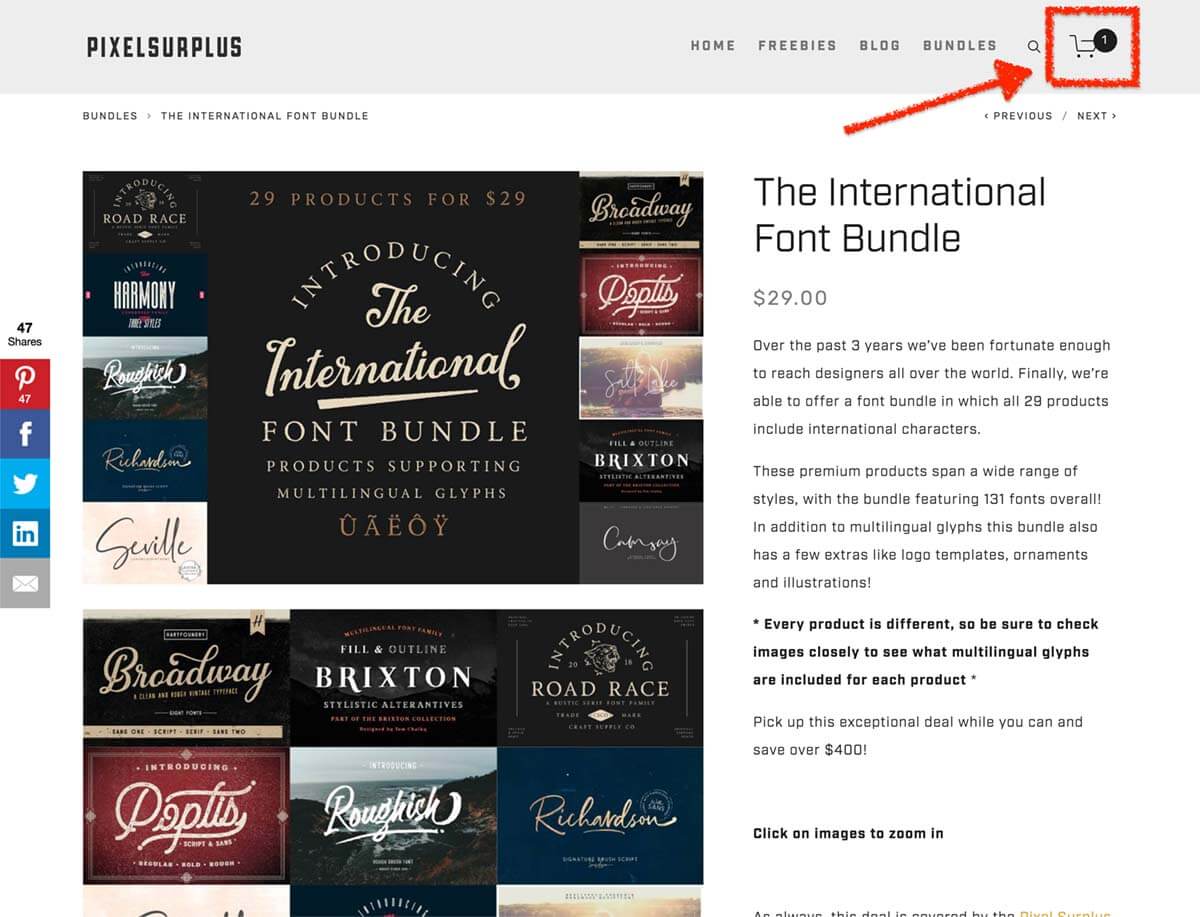
Task: Open large Roughrich image in lower grid
Action: click(393, 815)
